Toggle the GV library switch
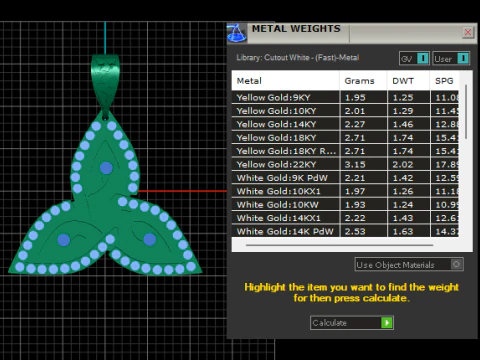Screen dimensions: 480x360 pyautogui.click(x=414, y=59)
